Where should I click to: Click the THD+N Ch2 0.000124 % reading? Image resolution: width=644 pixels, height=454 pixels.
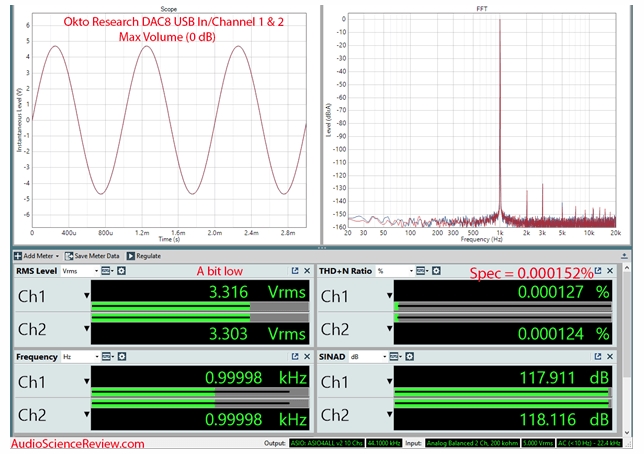click(x=564, y=333)
